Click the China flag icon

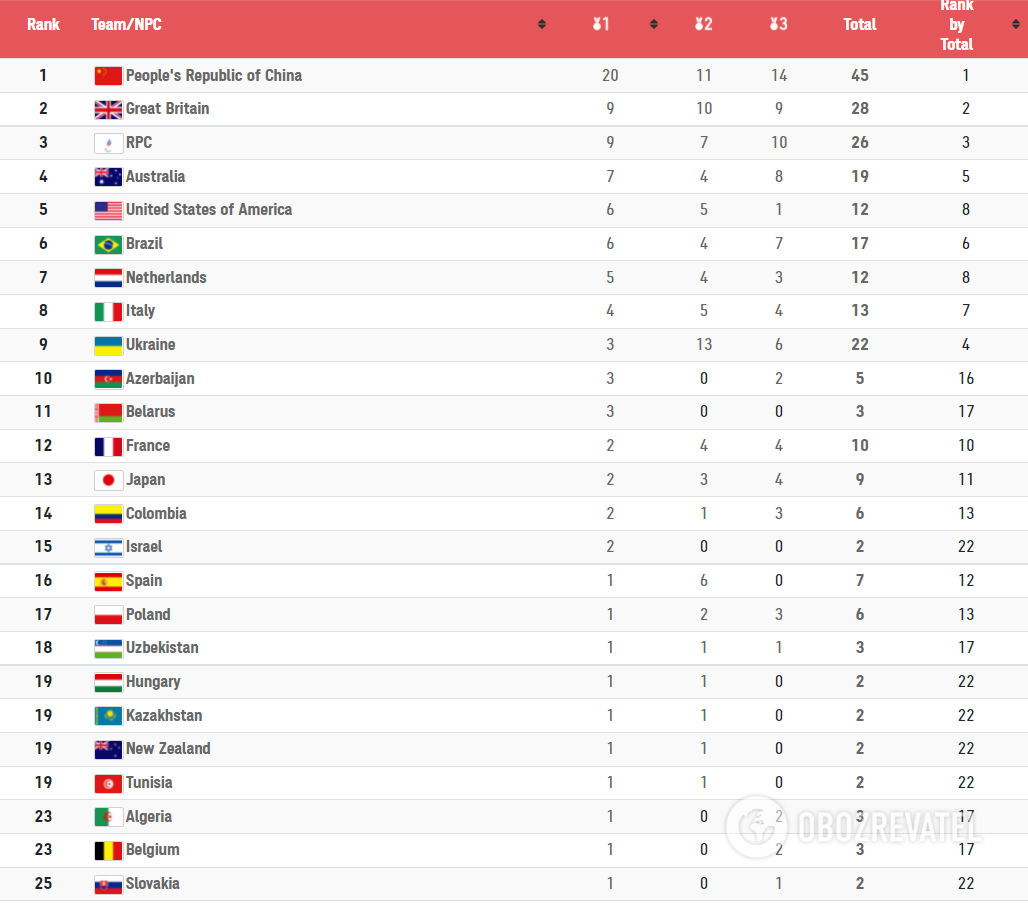108,76
